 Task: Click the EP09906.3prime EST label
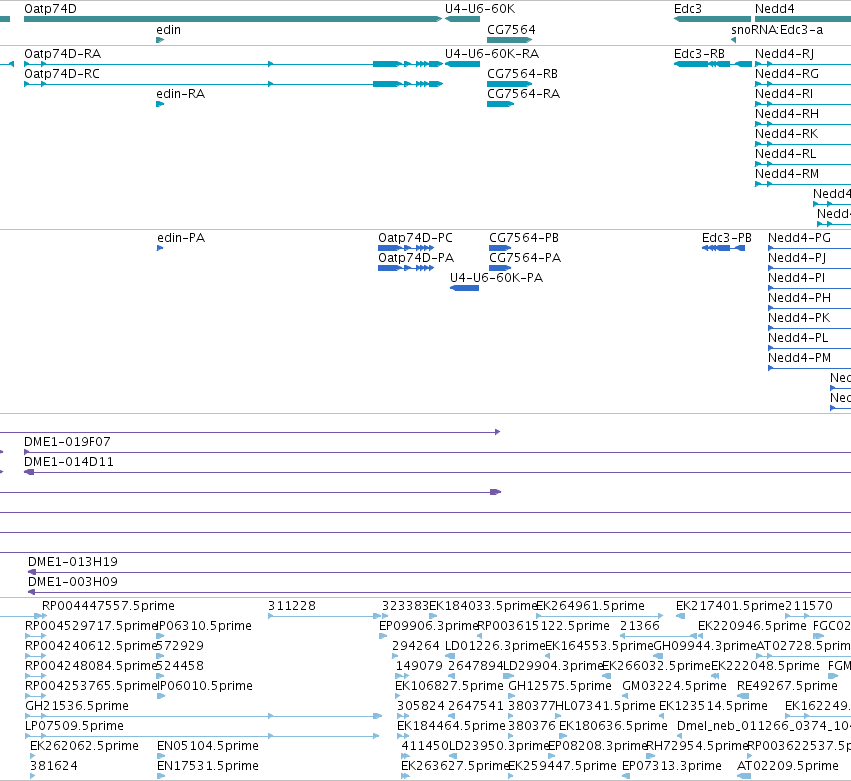click(x=428, y=626)
